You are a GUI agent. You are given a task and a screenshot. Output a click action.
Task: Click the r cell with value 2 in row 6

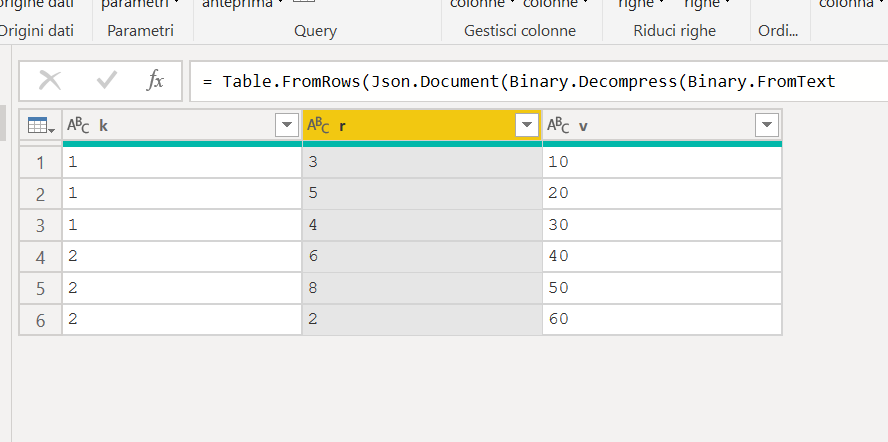click(x=422, y=320)
